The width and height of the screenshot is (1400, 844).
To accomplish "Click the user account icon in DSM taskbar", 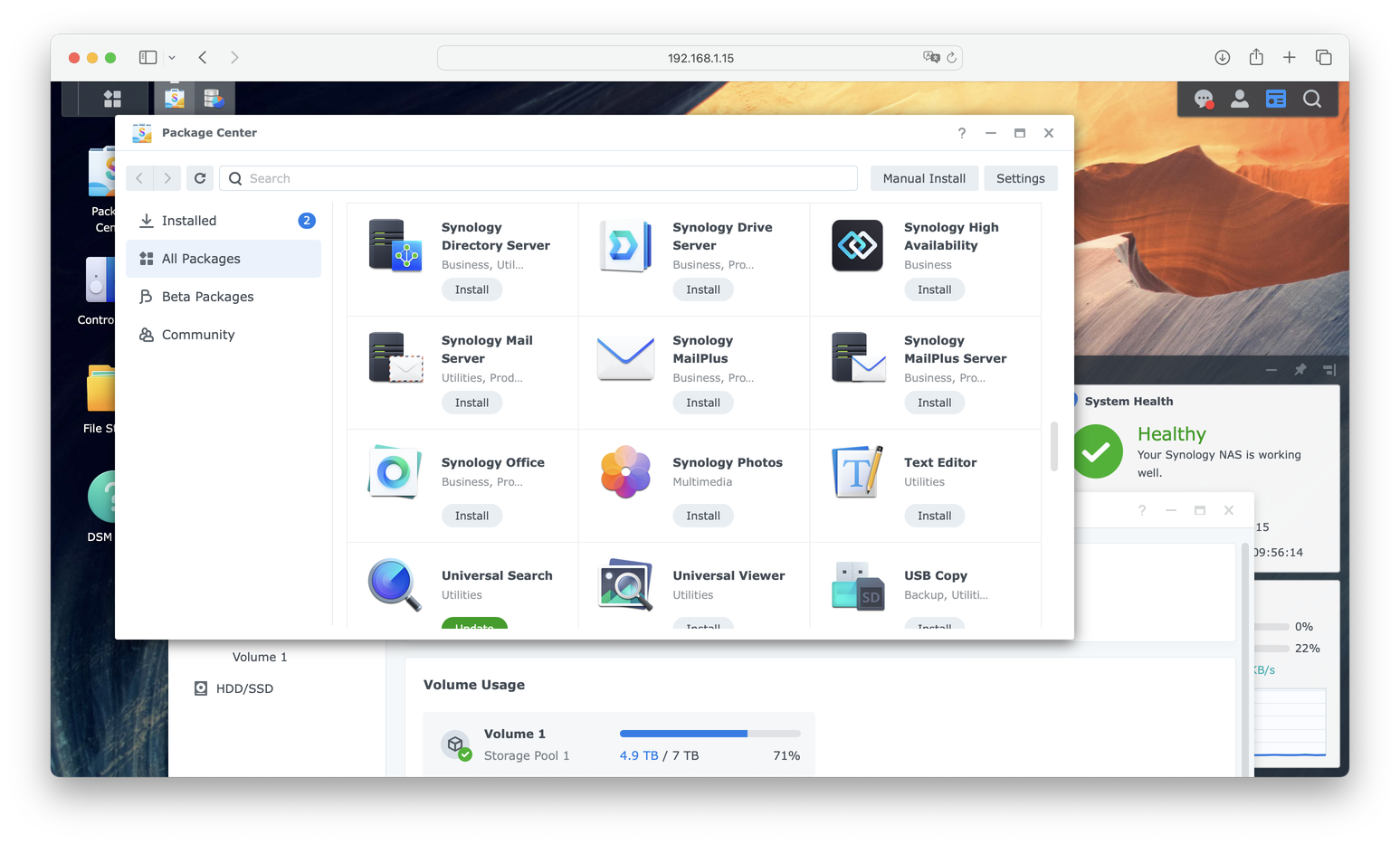I will 1240,99.
